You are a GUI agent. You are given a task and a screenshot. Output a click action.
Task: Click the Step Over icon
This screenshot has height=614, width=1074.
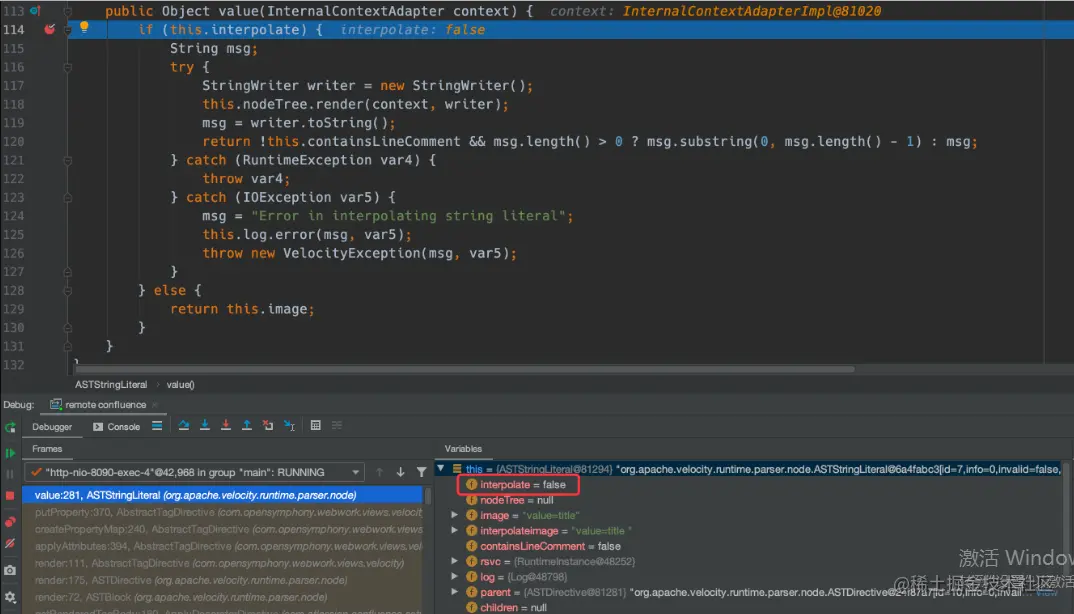point(184,426)
